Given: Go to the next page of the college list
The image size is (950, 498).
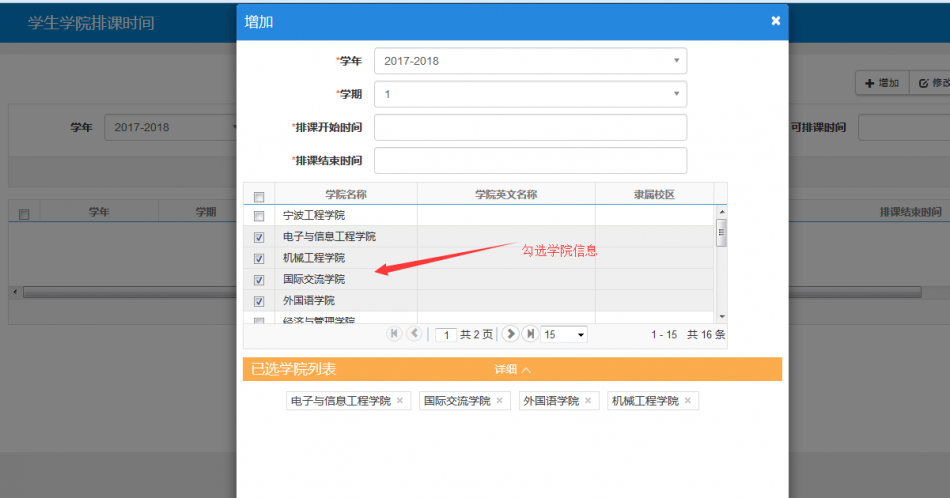Looking at the screenshot, I should [x=511, y=334].
